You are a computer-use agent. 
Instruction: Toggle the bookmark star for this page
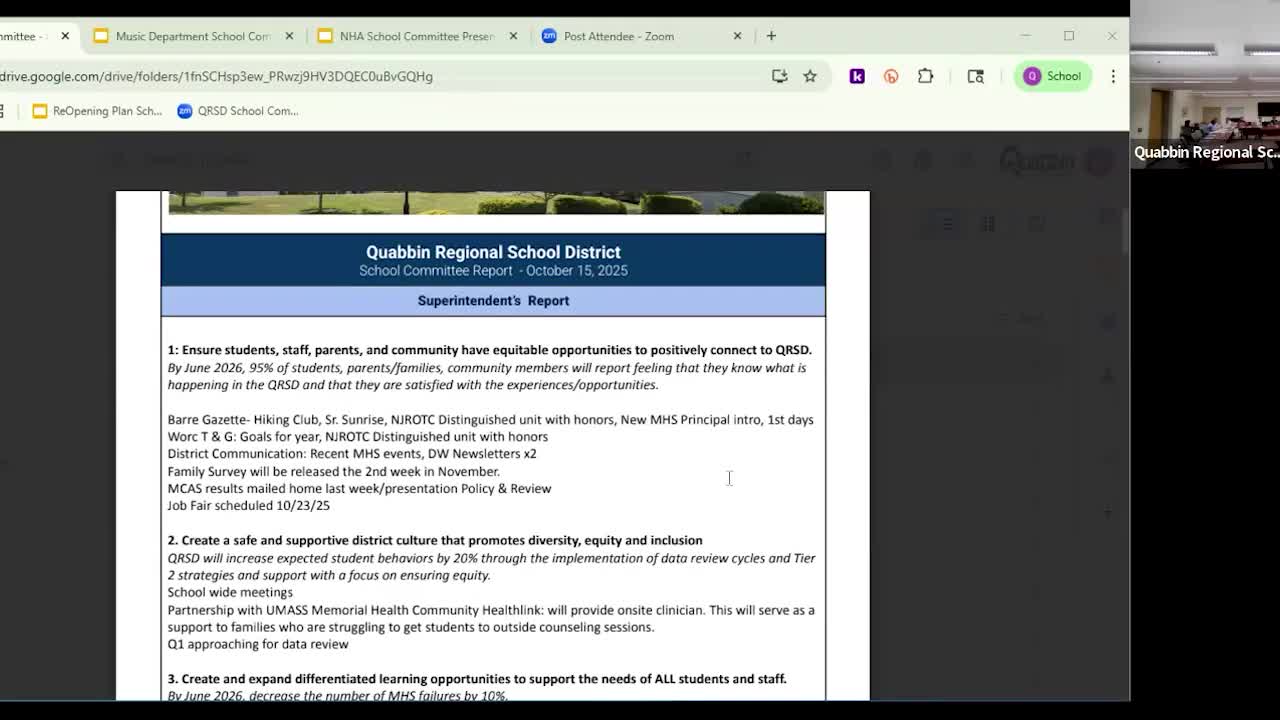tap(810, 76)
